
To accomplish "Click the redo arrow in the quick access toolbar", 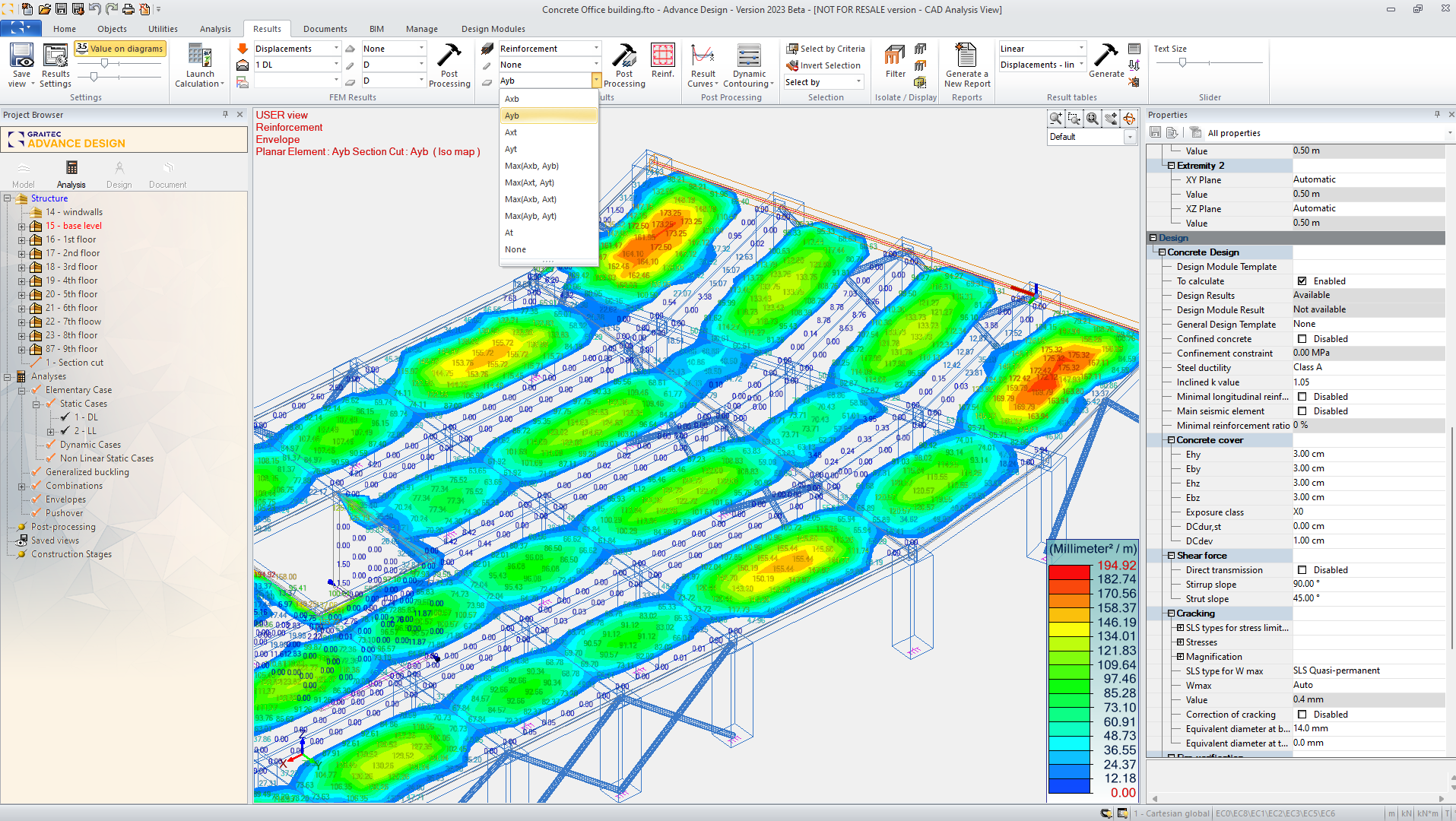I will [111, 9].
